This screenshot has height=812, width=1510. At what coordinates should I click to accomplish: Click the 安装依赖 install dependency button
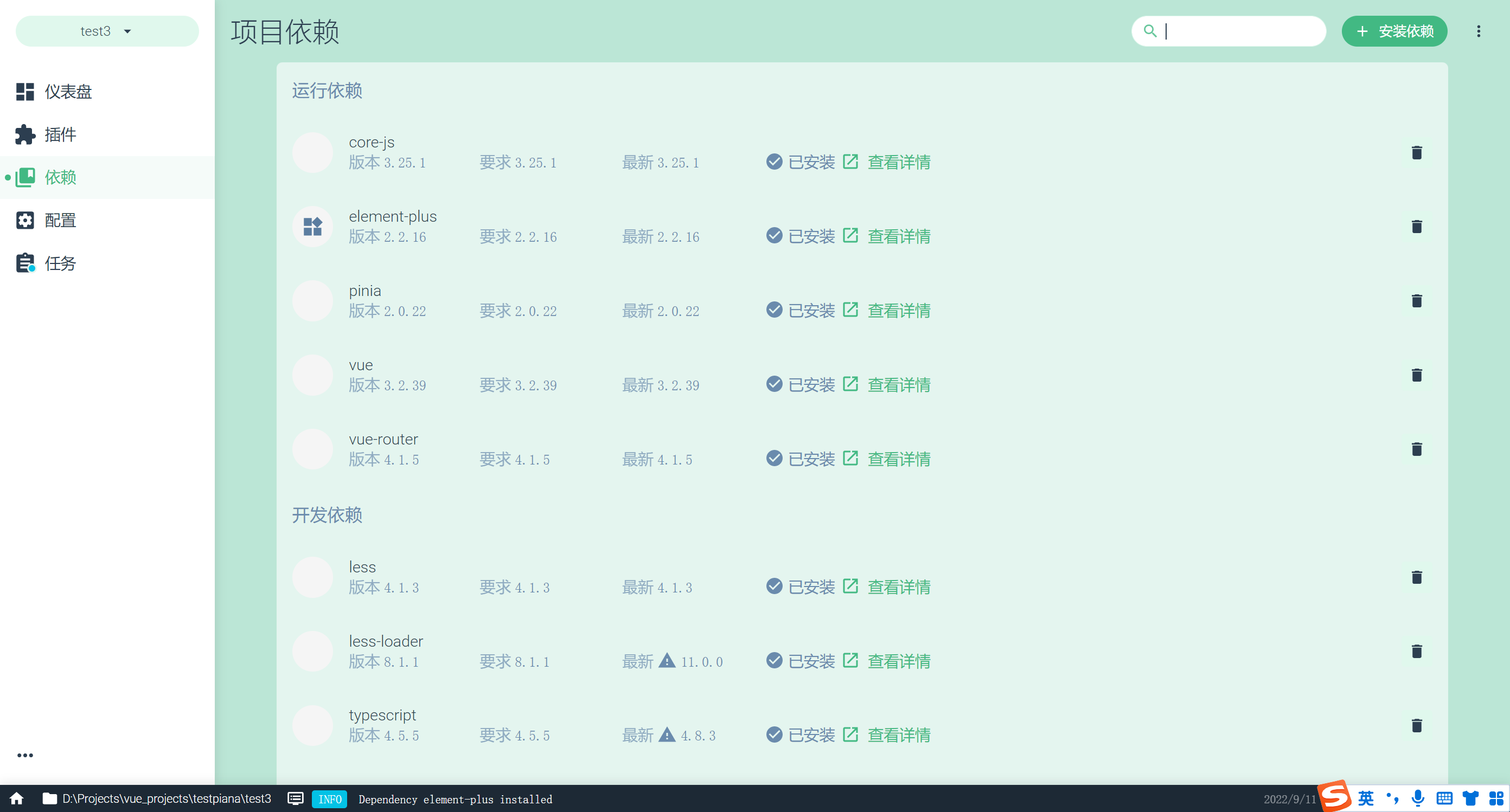(x=1394, y=31)
